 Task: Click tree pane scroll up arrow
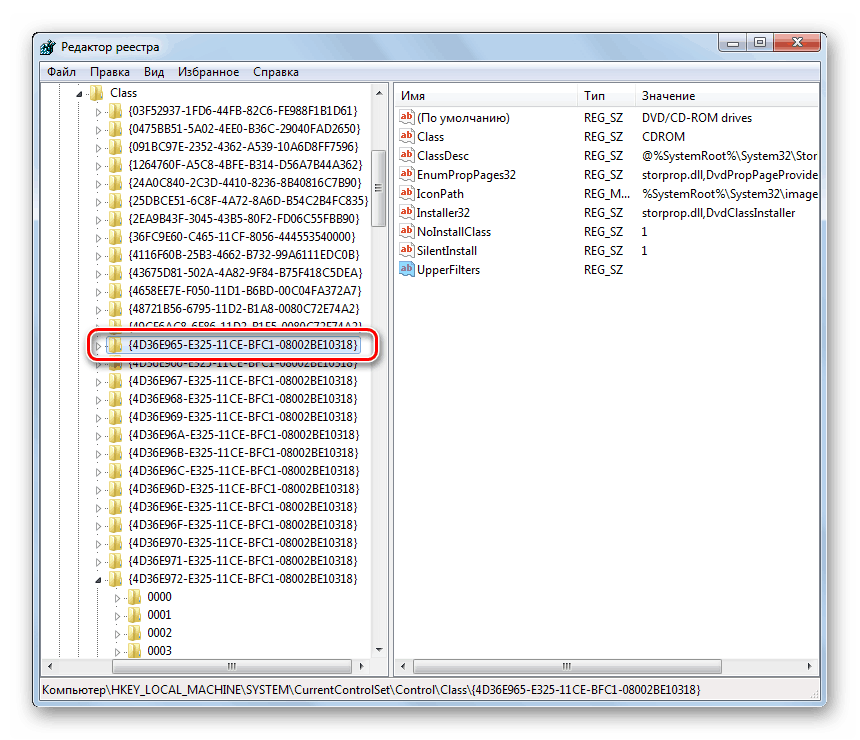pos(379,93)
